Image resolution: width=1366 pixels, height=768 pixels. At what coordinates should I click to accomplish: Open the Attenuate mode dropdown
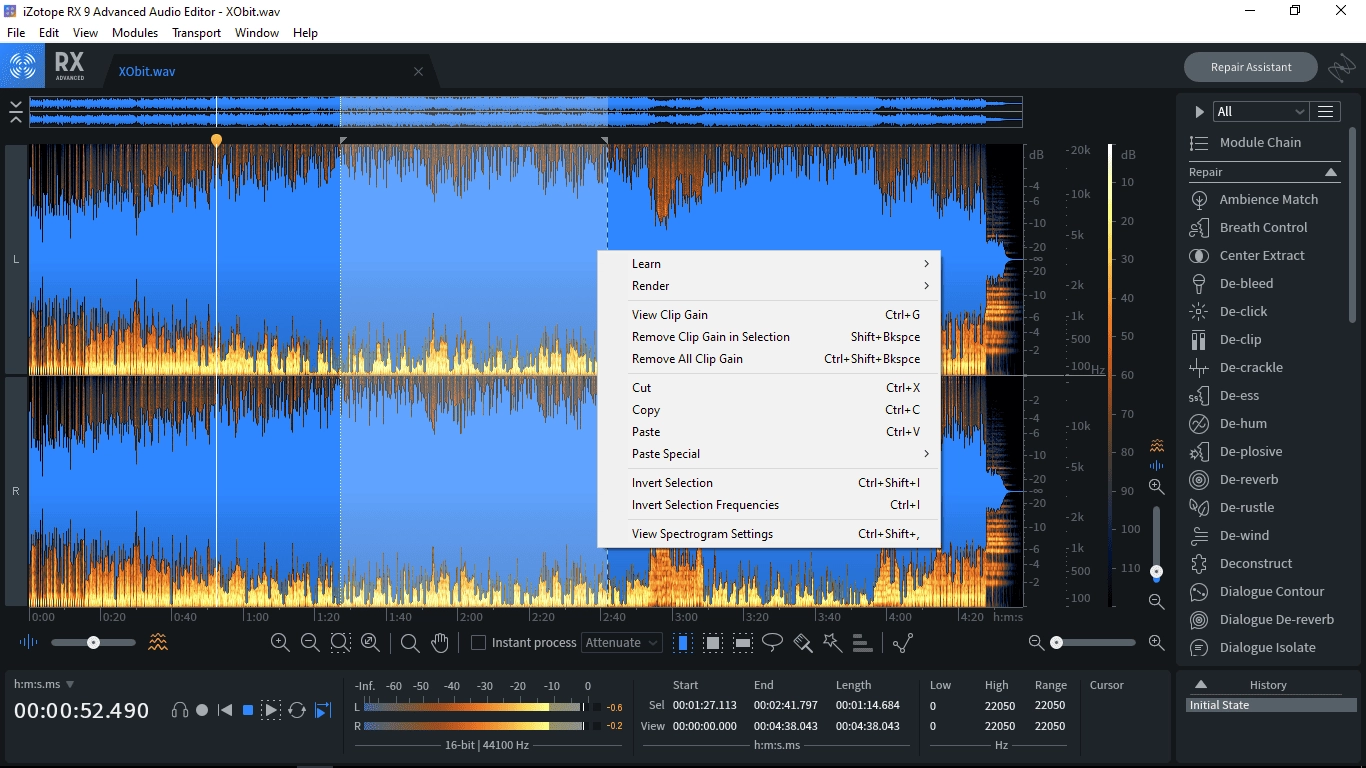pos(622,643)
